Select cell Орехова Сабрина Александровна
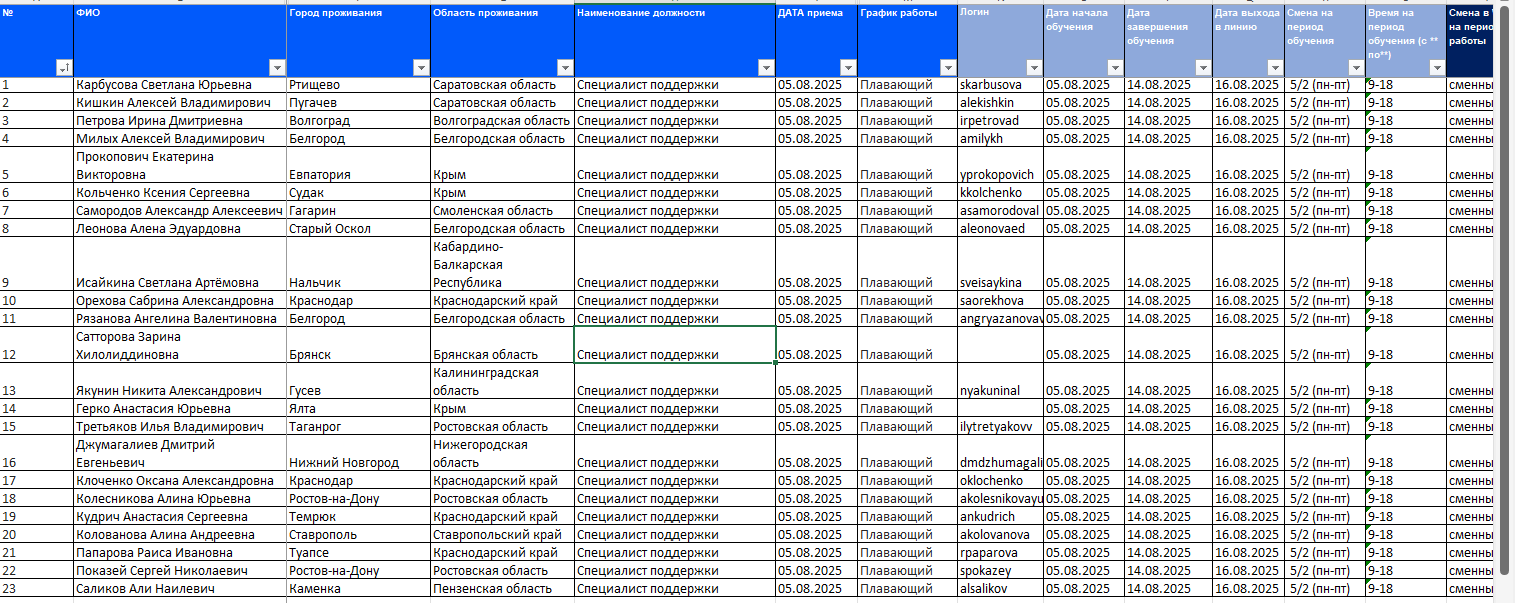The image size is (1515, 603). 180,301
